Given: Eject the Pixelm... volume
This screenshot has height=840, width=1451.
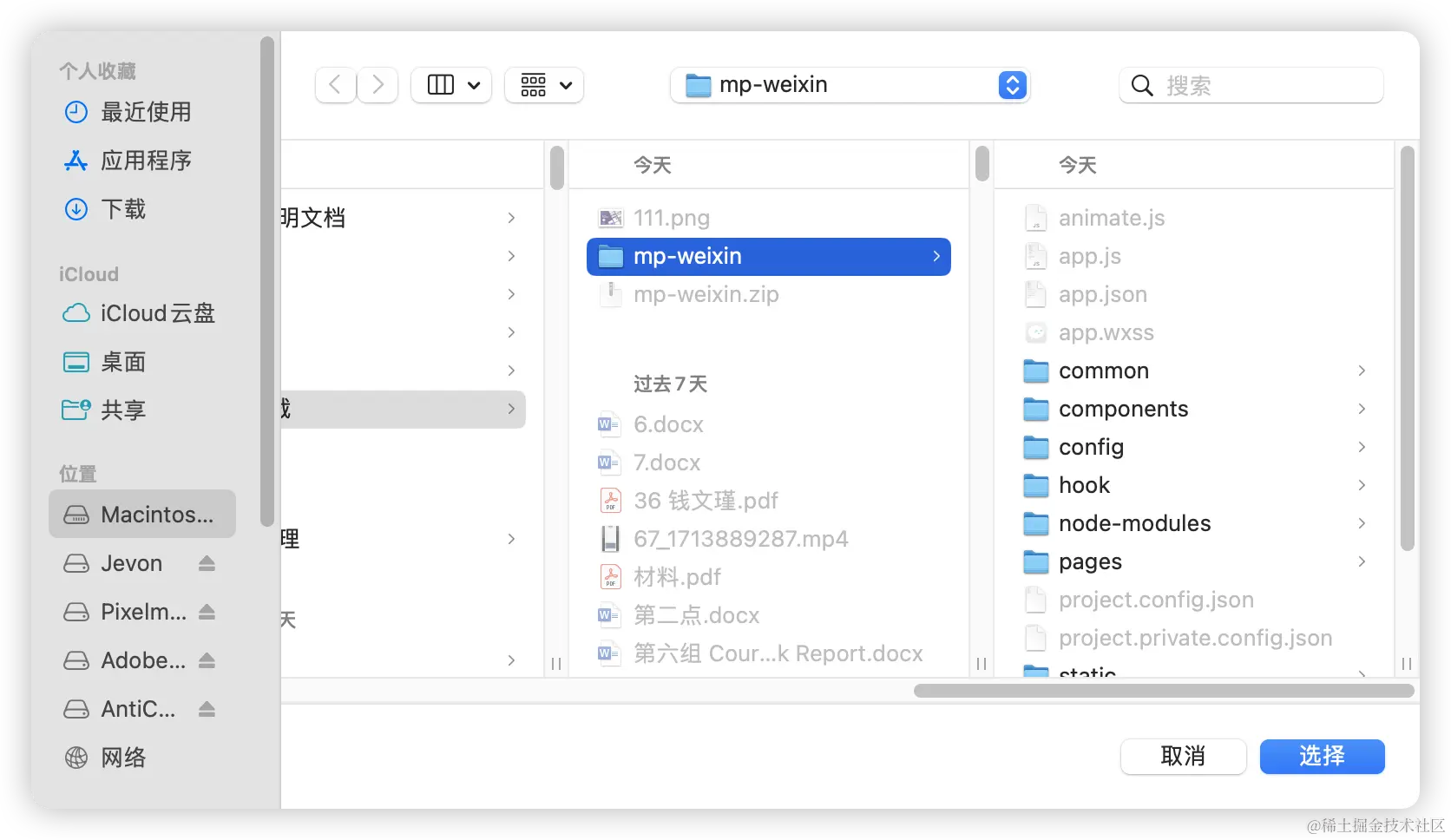Looking at the screenshot, I should click(x=207, y=612).
